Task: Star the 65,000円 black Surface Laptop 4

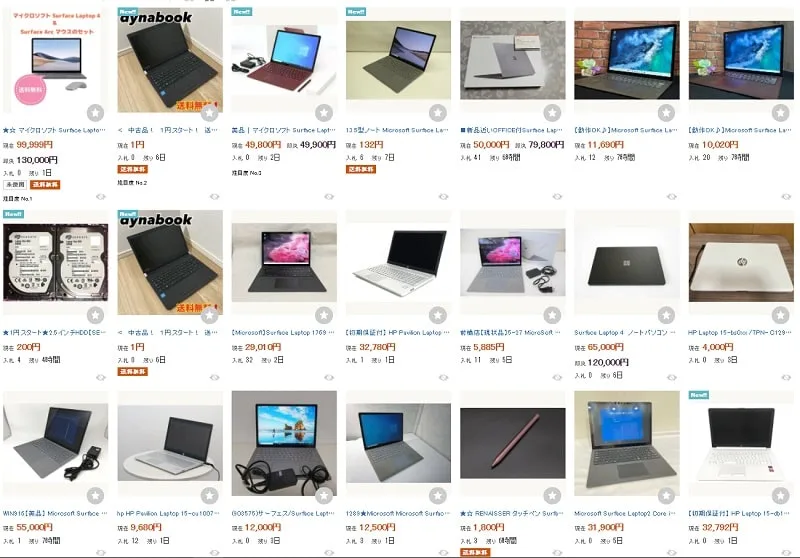Action: [x=666, y=315]
